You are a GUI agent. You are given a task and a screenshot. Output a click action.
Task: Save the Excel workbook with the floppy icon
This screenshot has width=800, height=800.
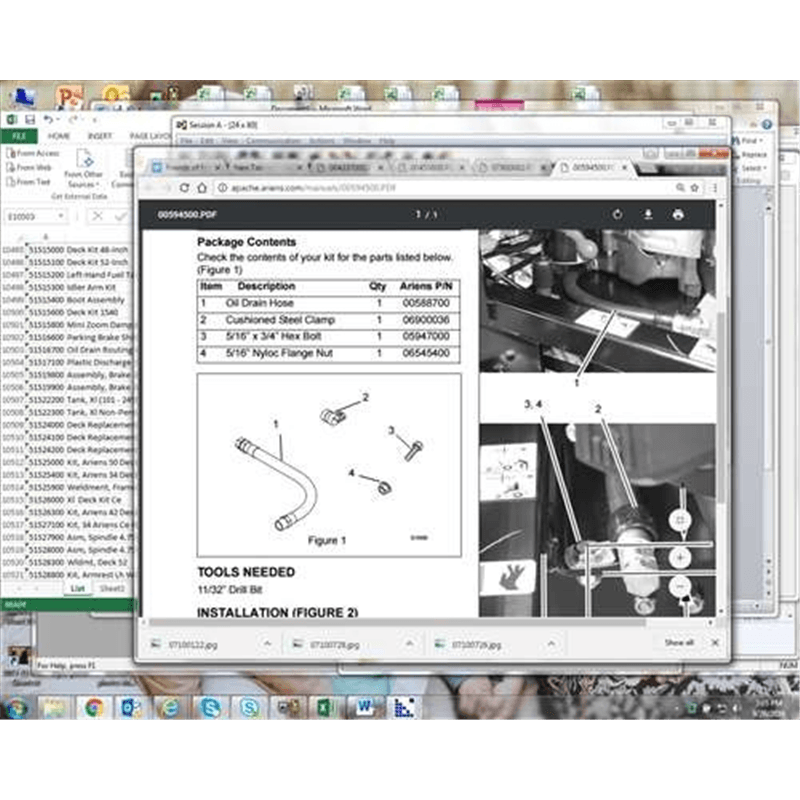point(30,119)
